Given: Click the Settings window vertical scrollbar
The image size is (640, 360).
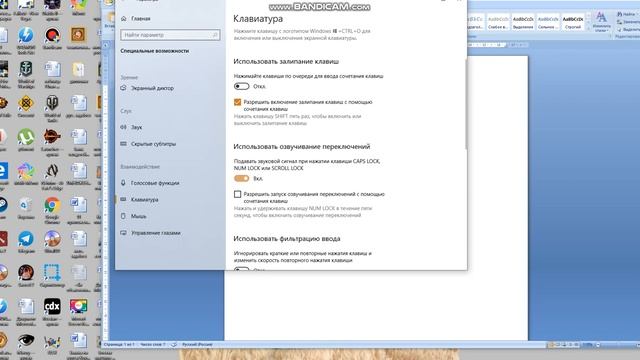Looking at the screenshot, I should tap(466, 104).
